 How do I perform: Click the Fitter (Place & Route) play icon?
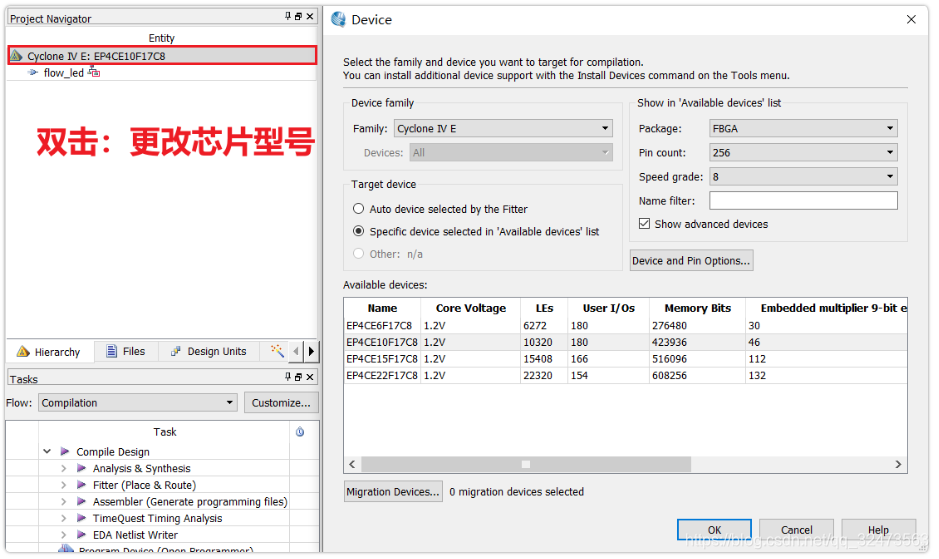(82, 485)
